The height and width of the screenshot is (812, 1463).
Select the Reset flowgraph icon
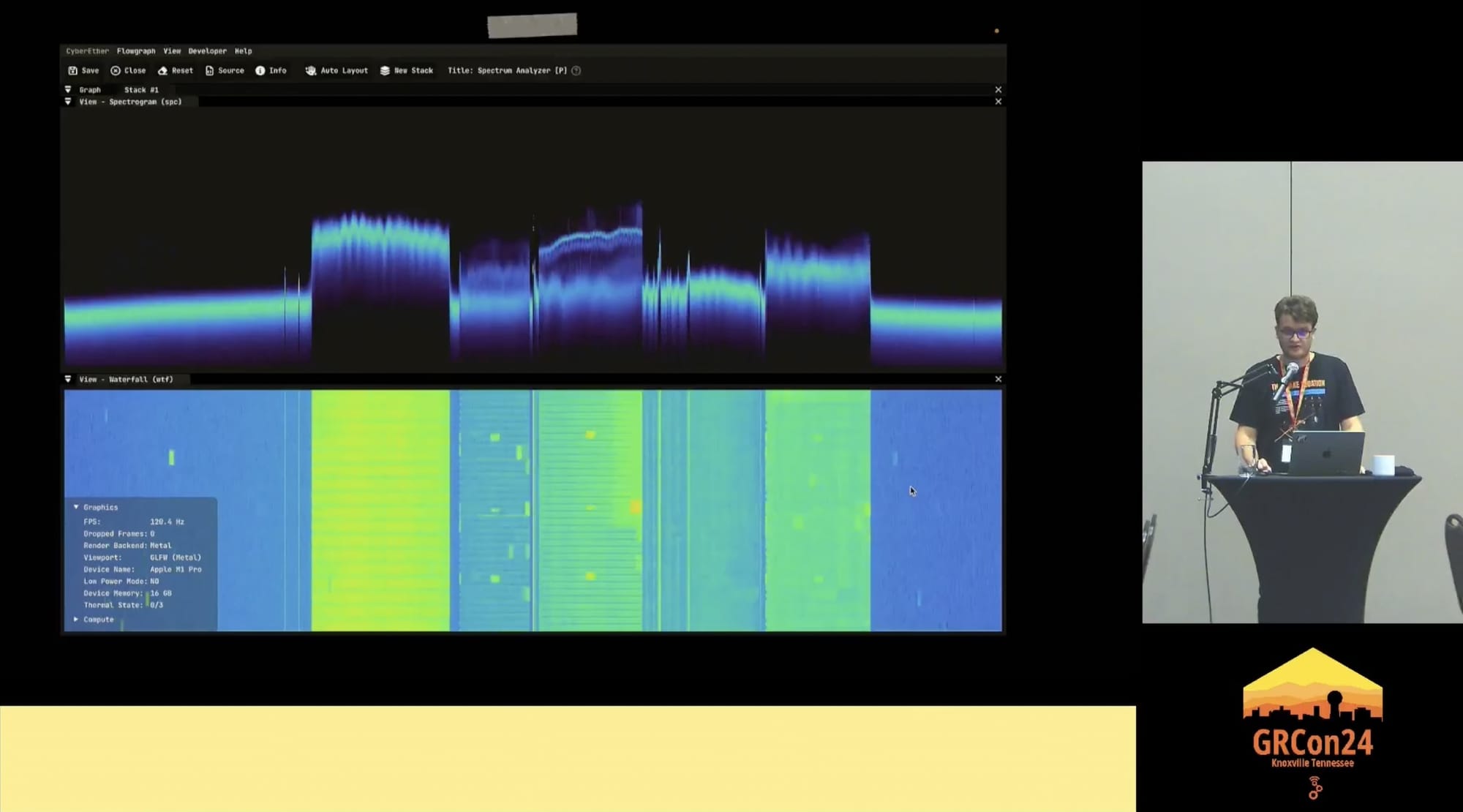click(163, 70)
